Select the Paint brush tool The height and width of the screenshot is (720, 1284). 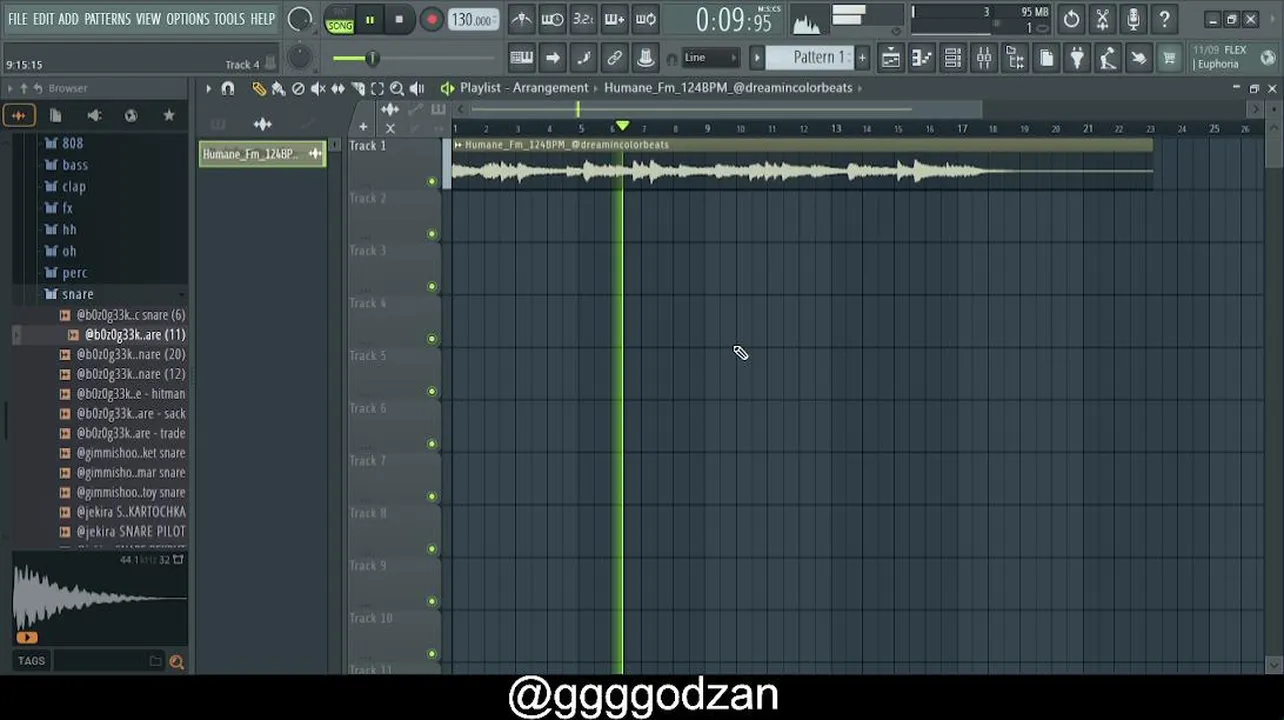tap(278, 89)
